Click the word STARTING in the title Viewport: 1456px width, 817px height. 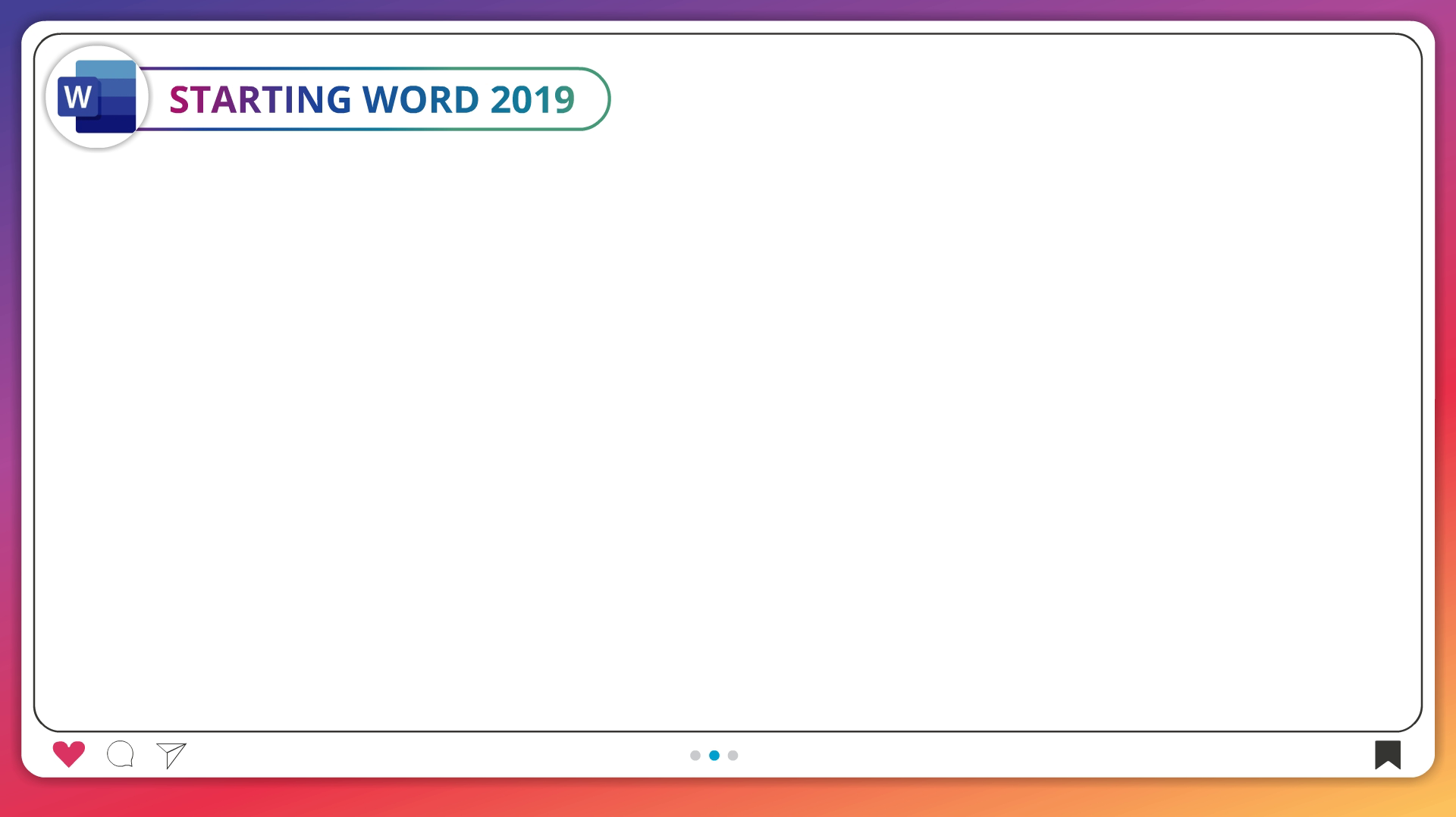pos(260,100)
